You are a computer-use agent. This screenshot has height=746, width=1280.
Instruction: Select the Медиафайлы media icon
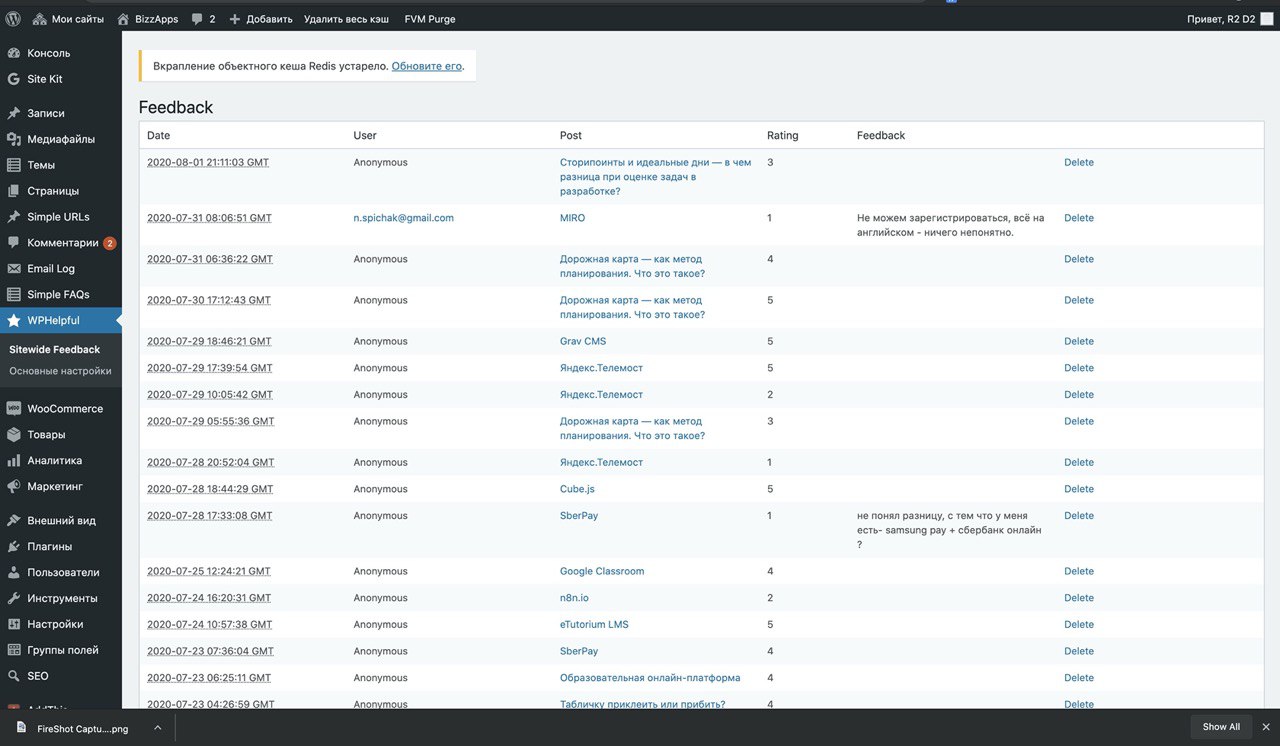[13, 139]
